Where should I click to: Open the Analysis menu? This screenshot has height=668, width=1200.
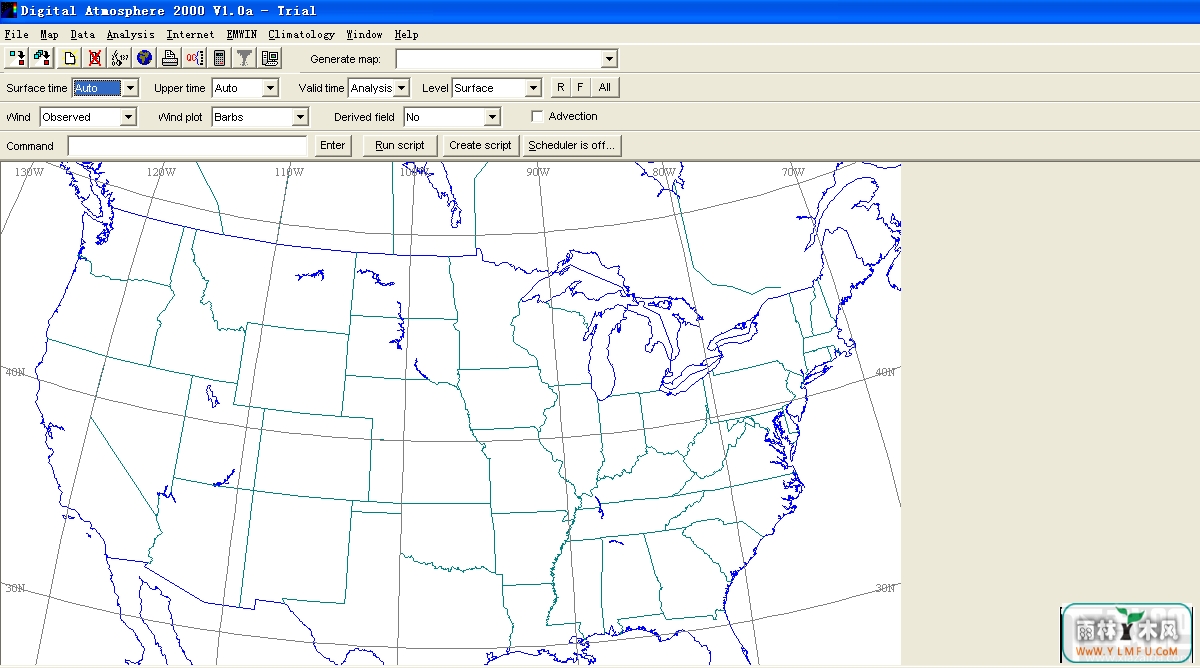coord(131,35)
